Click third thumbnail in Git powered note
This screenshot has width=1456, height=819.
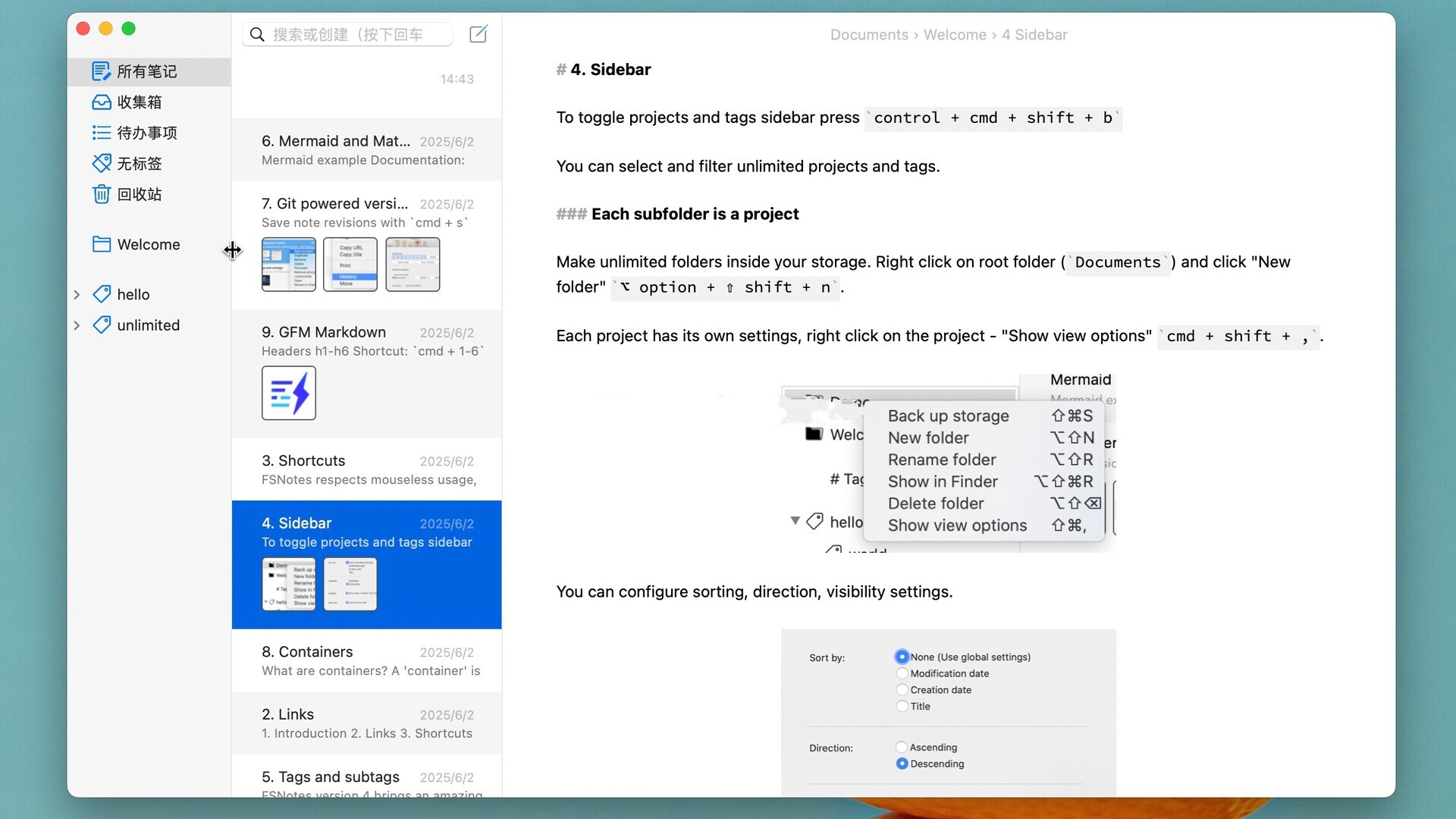(413, 265)
